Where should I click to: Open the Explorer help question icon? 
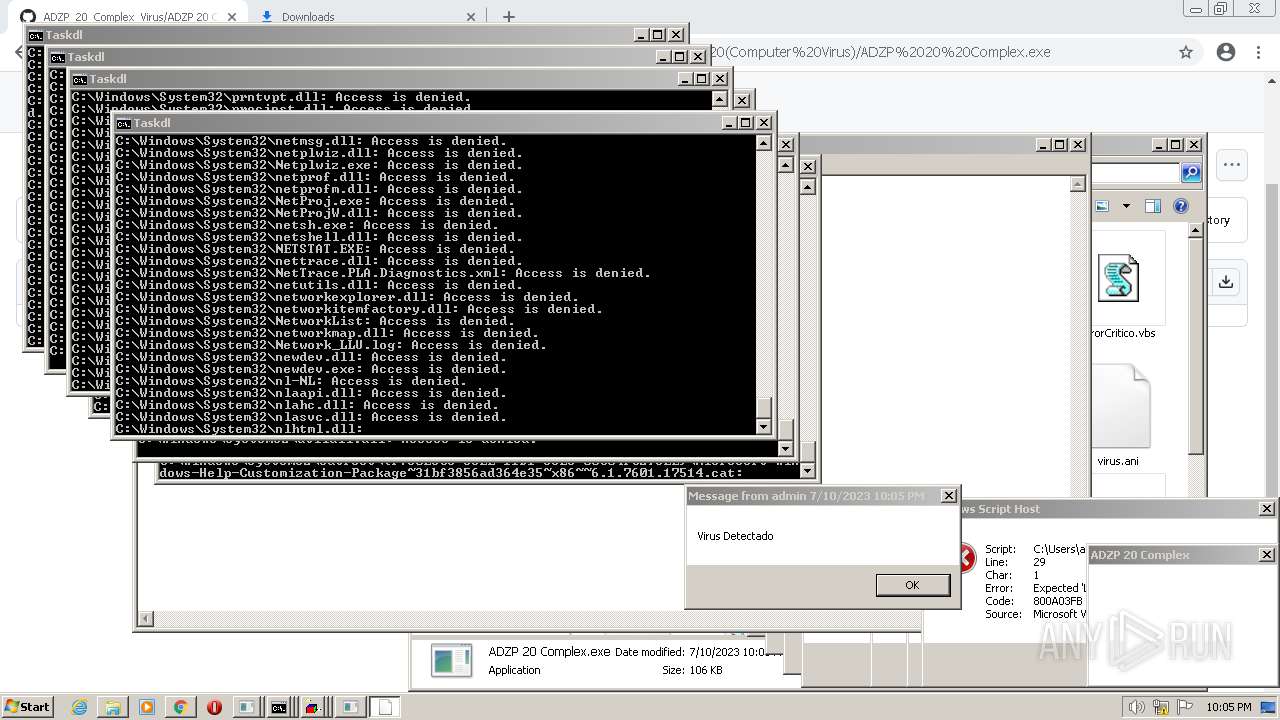1180,206
